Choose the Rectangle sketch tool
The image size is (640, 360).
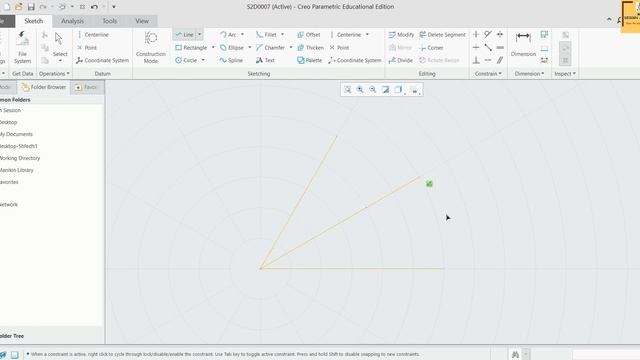(191, 47)
